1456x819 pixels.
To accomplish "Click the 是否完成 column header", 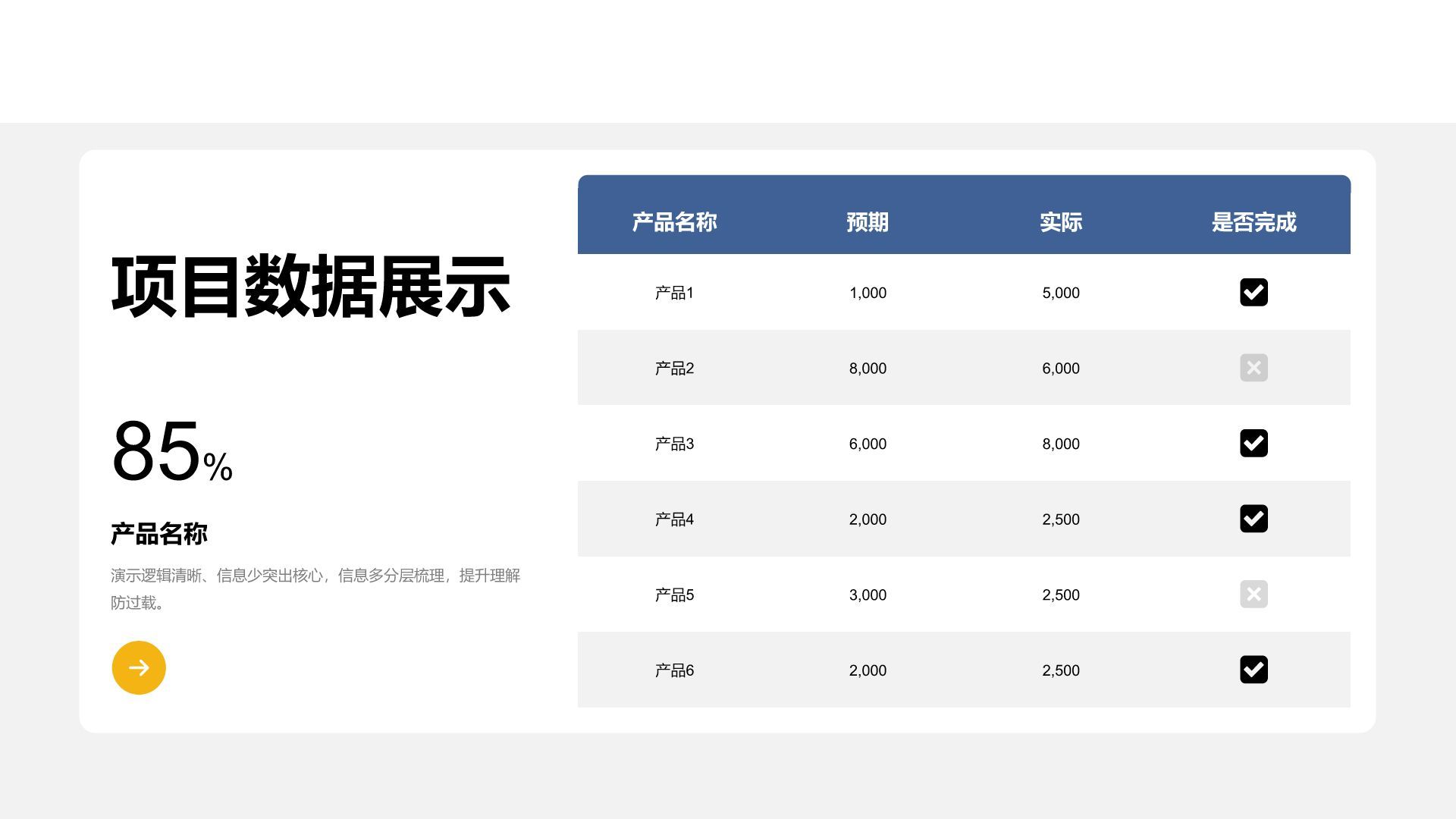I will coord(1254,222).
